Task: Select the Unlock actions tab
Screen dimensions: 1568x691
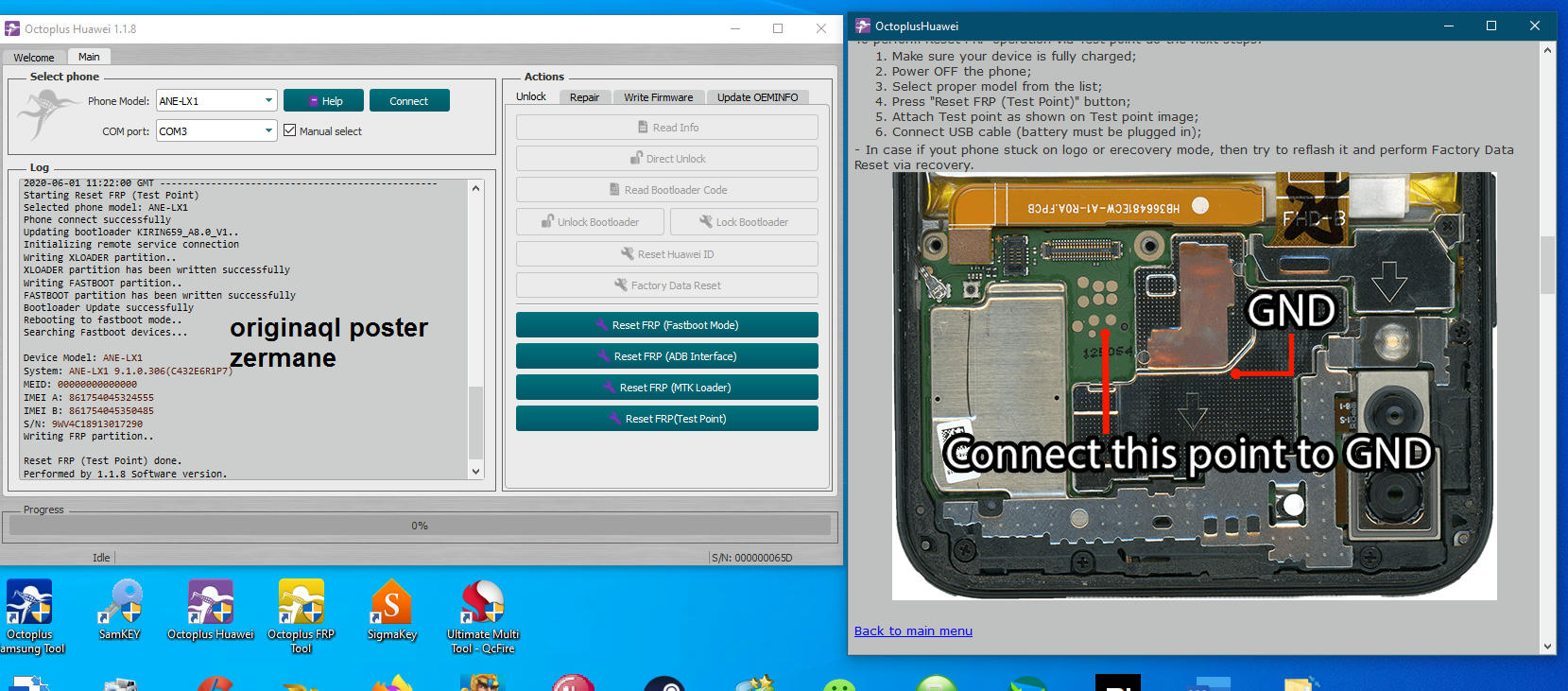Action: tap(531, 96)
